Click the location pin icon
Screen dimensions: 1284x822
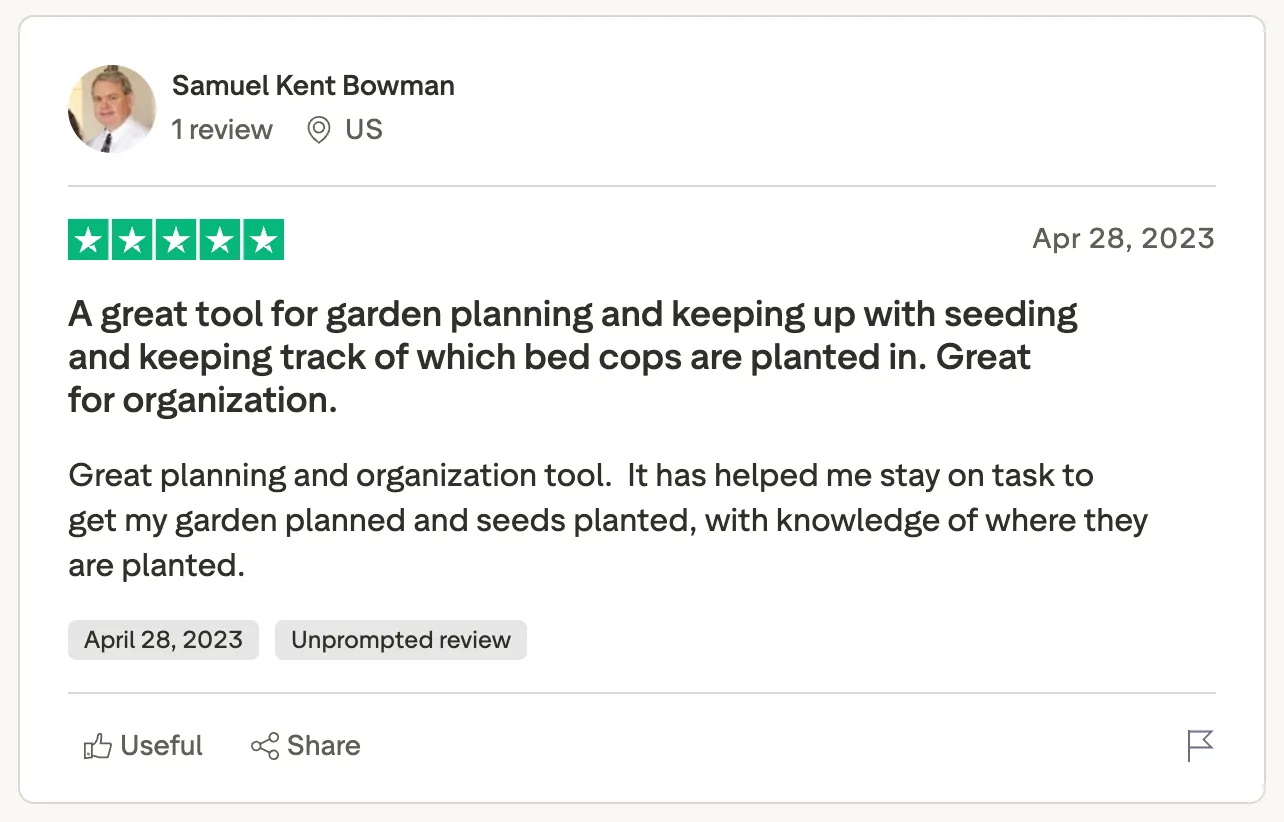pyautogui.click(x=319, y=130)
